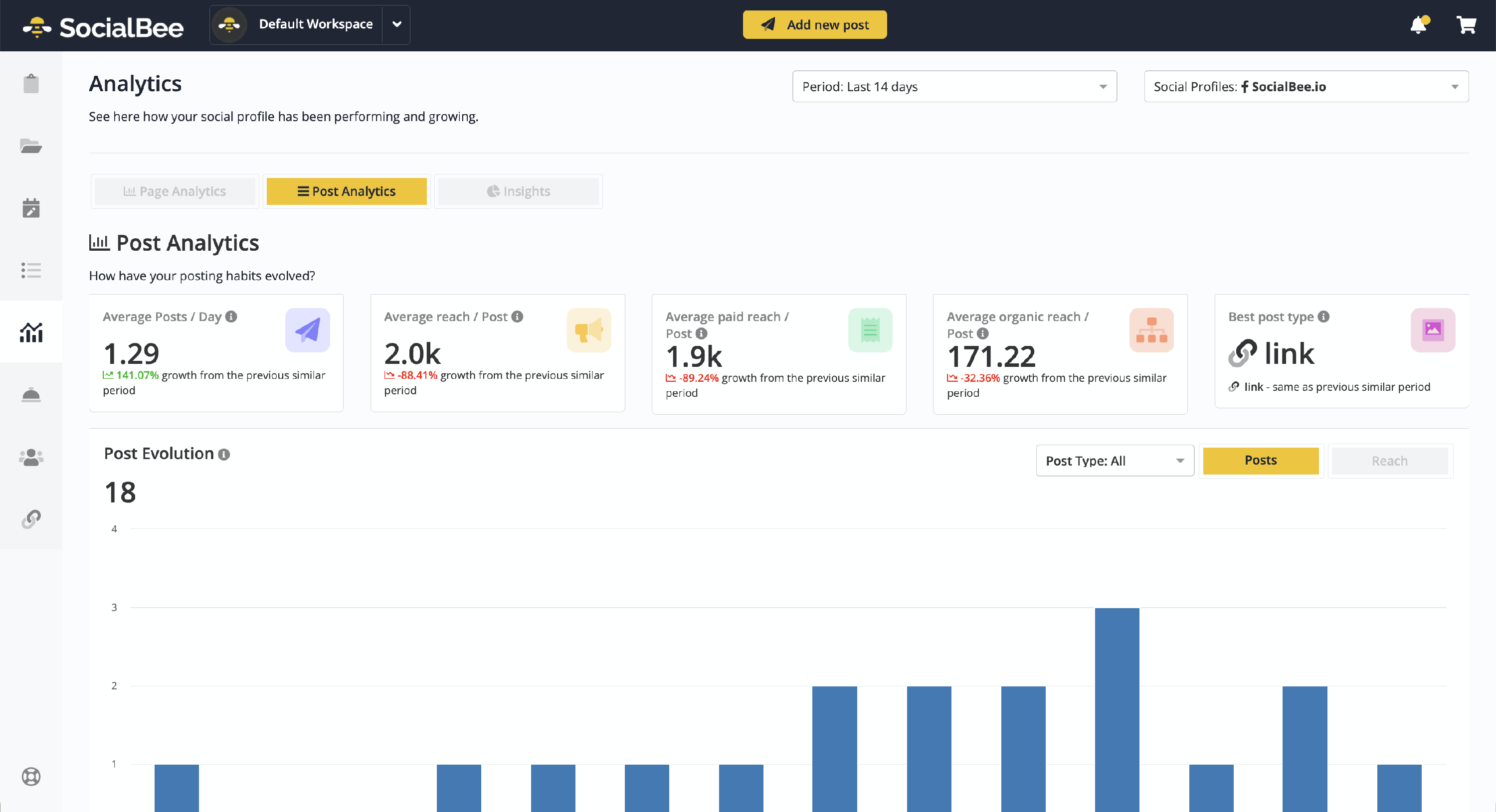The image size is (1496, 812).
Task: Click 'link - same as previous similar period' text
Action: pos(1337,386)
